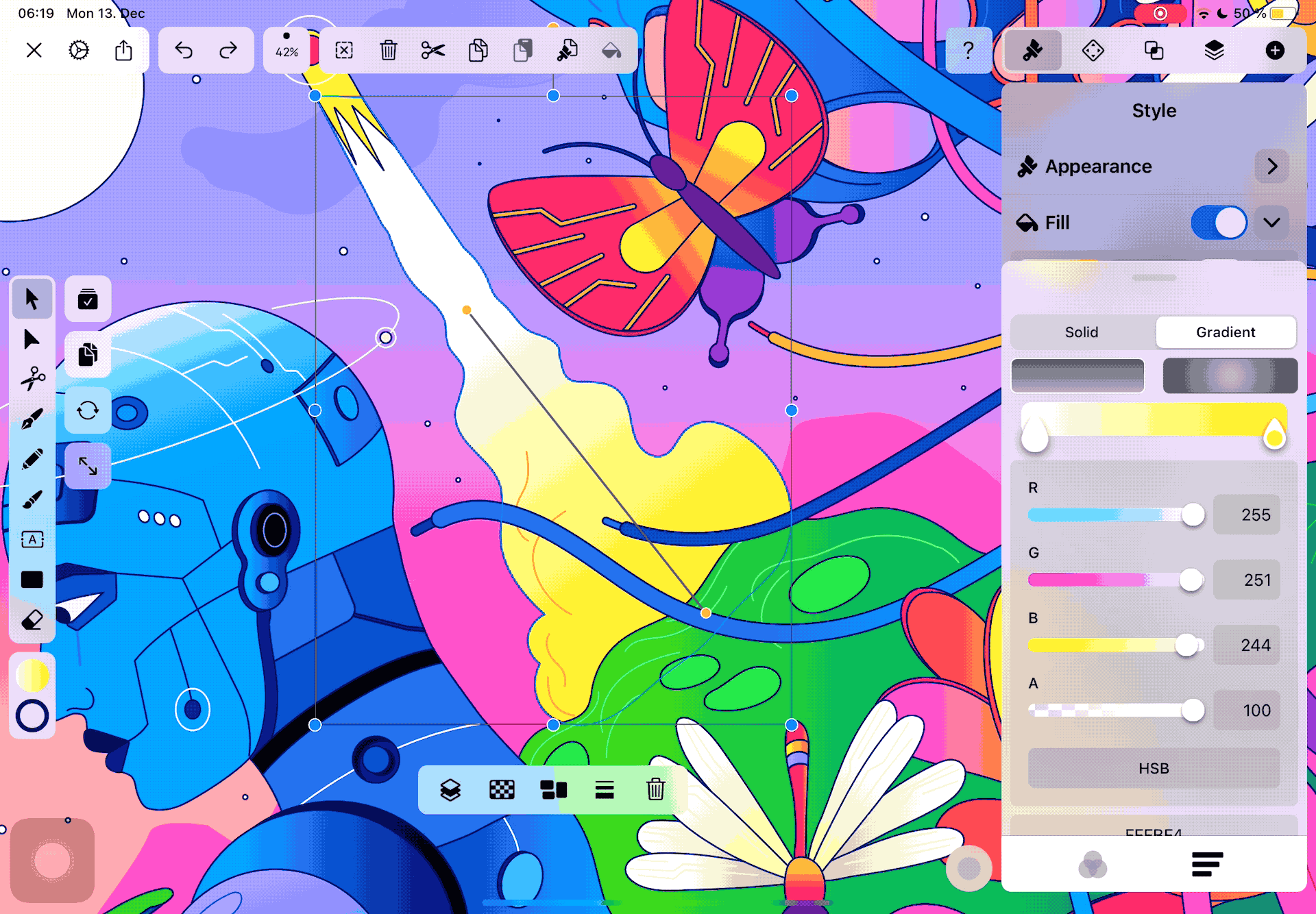Pull the color picker sheet handle
Screen dimensions: 1316x914
(x=1154, y=277)
